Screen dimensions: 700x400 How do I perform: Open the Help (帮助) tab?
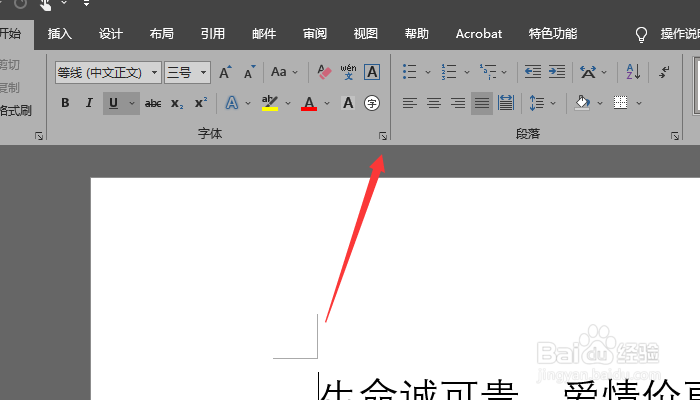pos(417,34)
